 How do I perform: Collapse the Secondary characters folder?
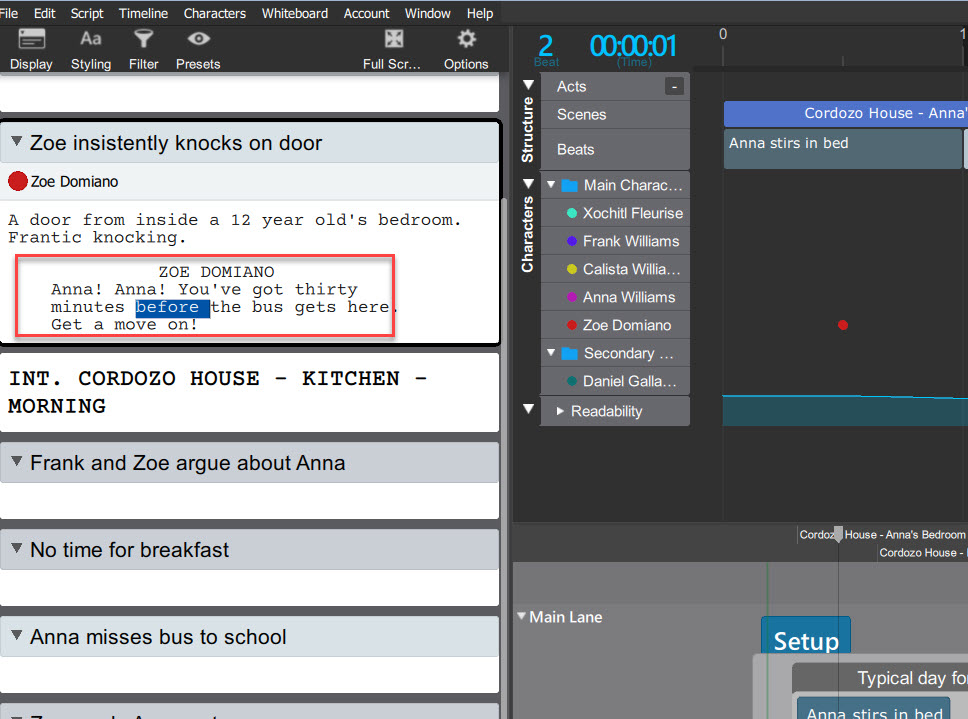(x=551, y=353)
